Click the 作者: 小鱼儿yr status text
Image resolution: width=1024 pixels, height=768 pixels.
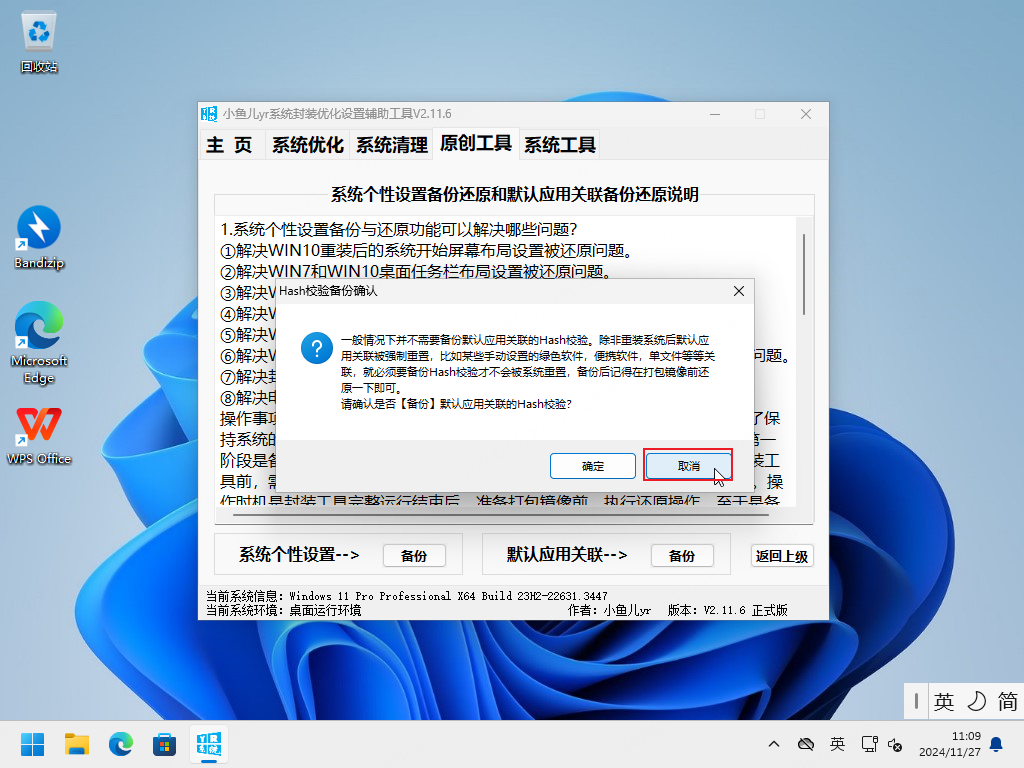609,611
